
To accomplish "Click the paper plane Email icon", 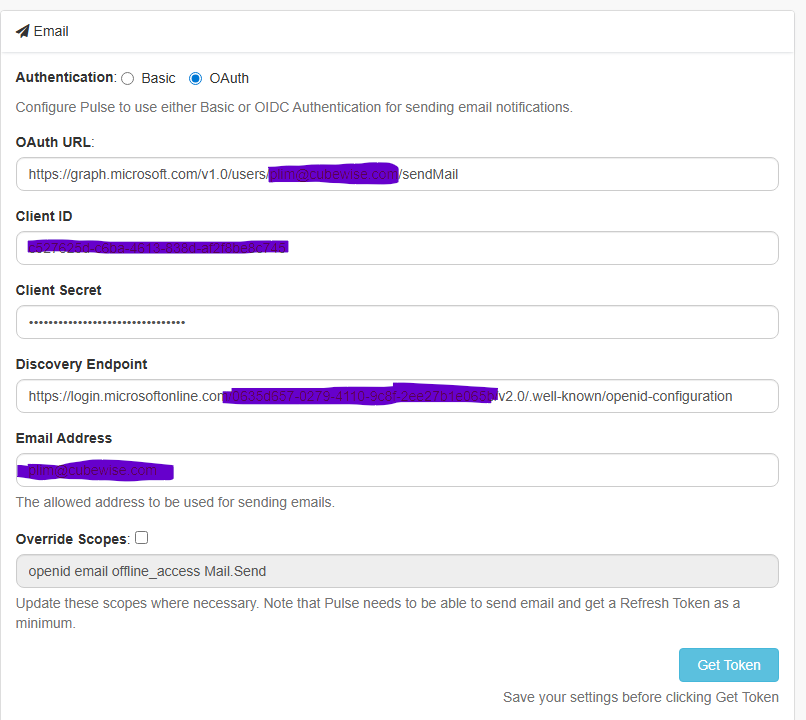I will (23, 31).
